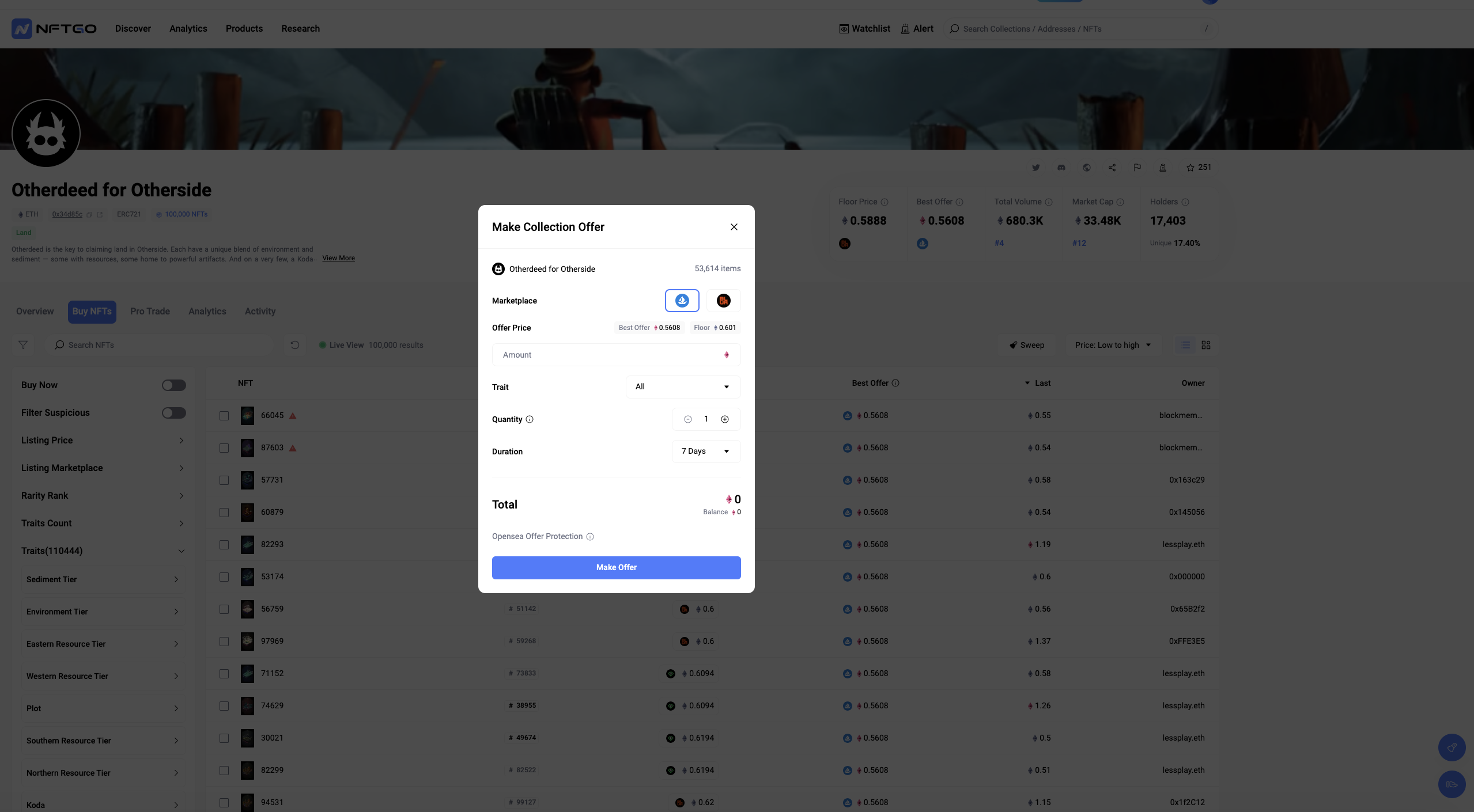The height and width of the screenshot is (812, 1474).
Task: Switch to the Pro Trade tab
Action: (x=150, y=312)
